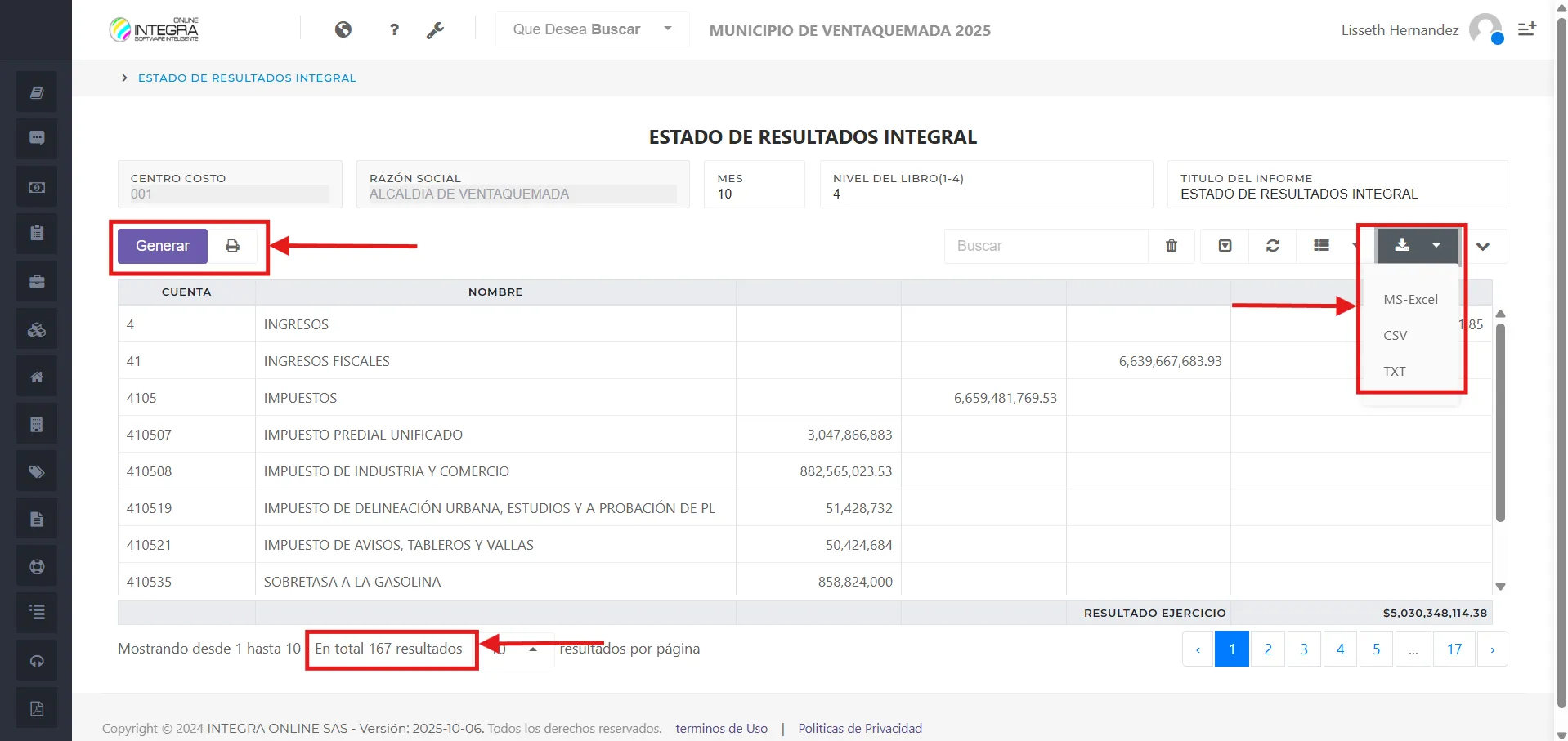This screenshot has height=741, width=1568.
Task: Expand the download format dropdown arrow
Action: [1436, 245]
